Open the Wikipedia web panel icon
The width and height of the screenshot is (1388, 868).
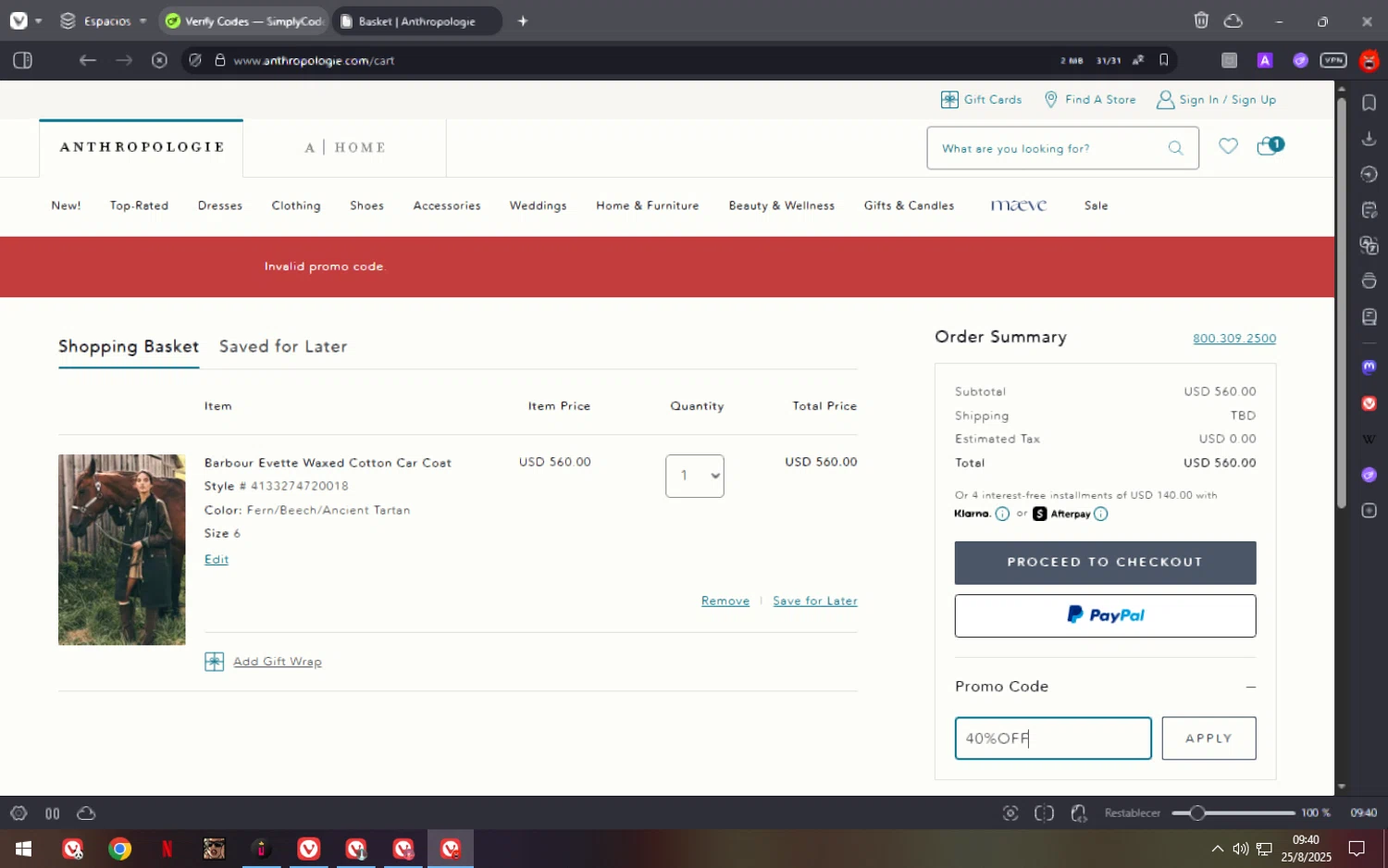tap(1369, 439)
